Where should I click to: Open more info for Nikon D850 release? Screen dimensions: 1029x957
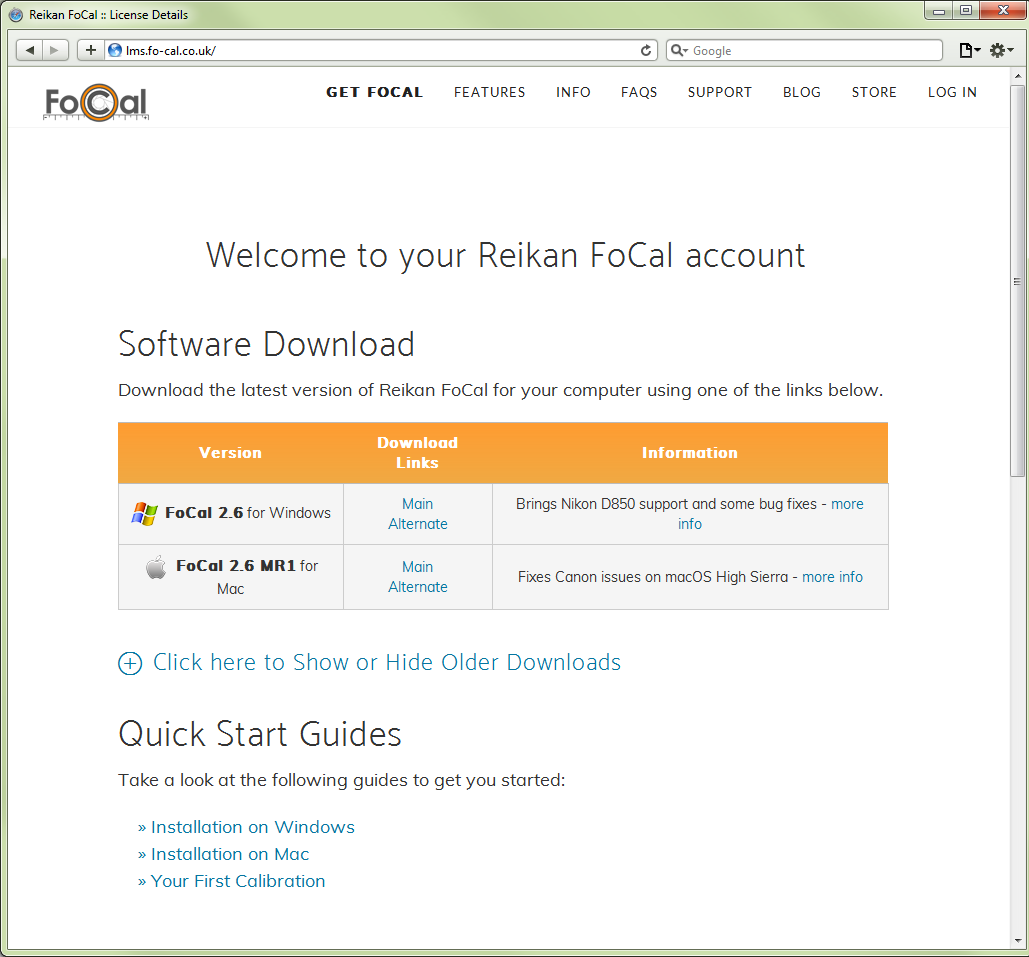point(847,504)
